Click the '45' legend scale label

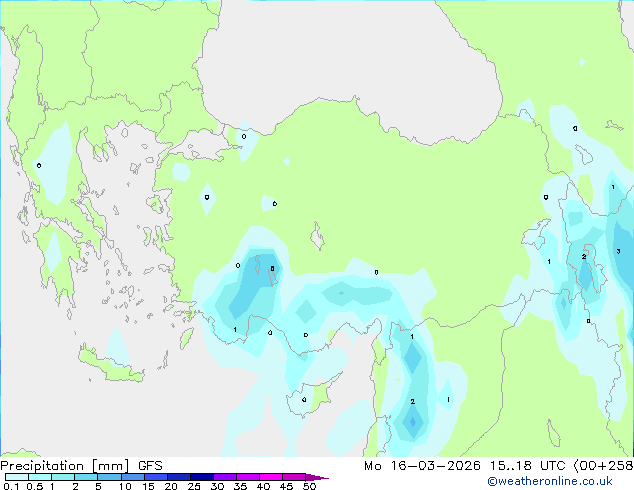tap(286, 486)
